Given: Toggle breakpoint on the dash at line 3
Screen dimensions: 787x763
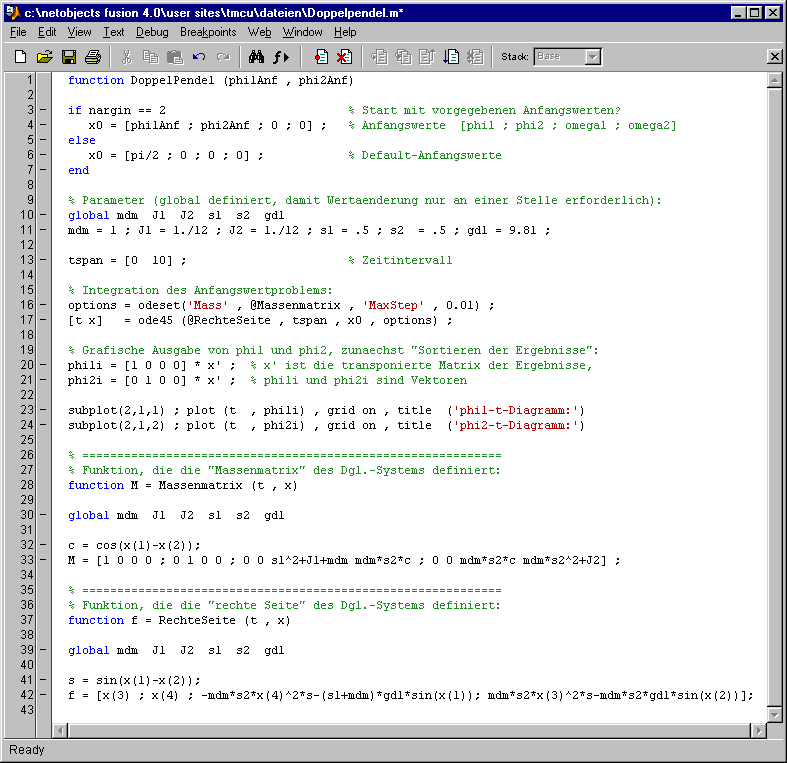Looking at the screenshot, I should click(x=43, y=110).
